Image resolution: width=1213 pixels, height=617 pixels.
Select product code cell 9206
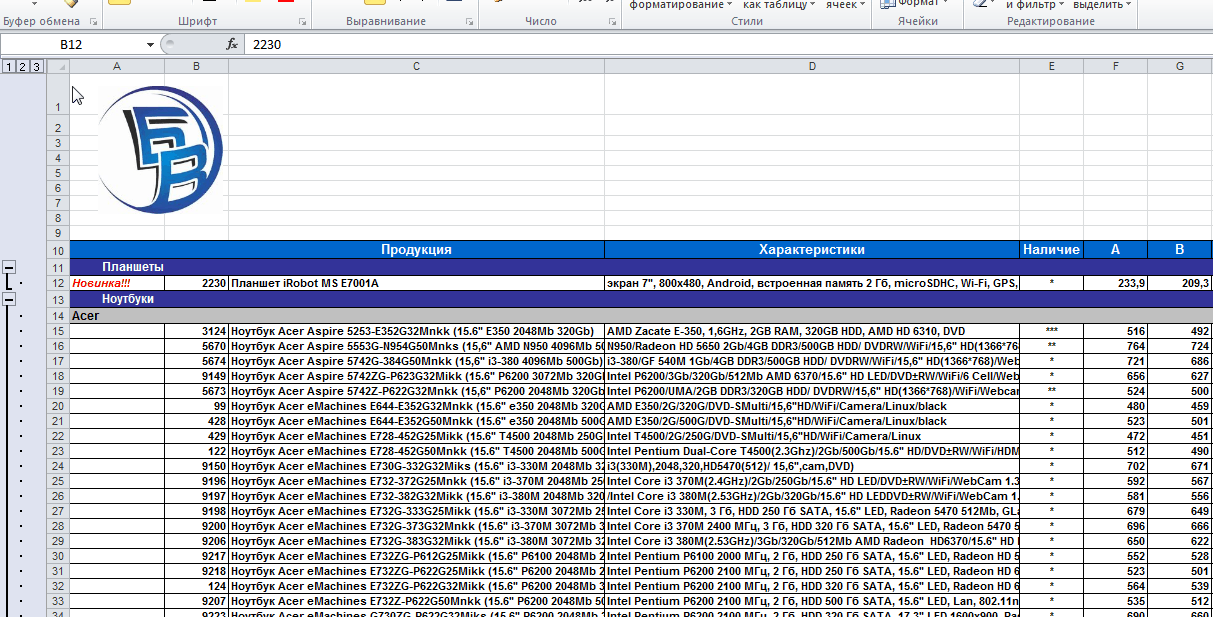point(196,541)
